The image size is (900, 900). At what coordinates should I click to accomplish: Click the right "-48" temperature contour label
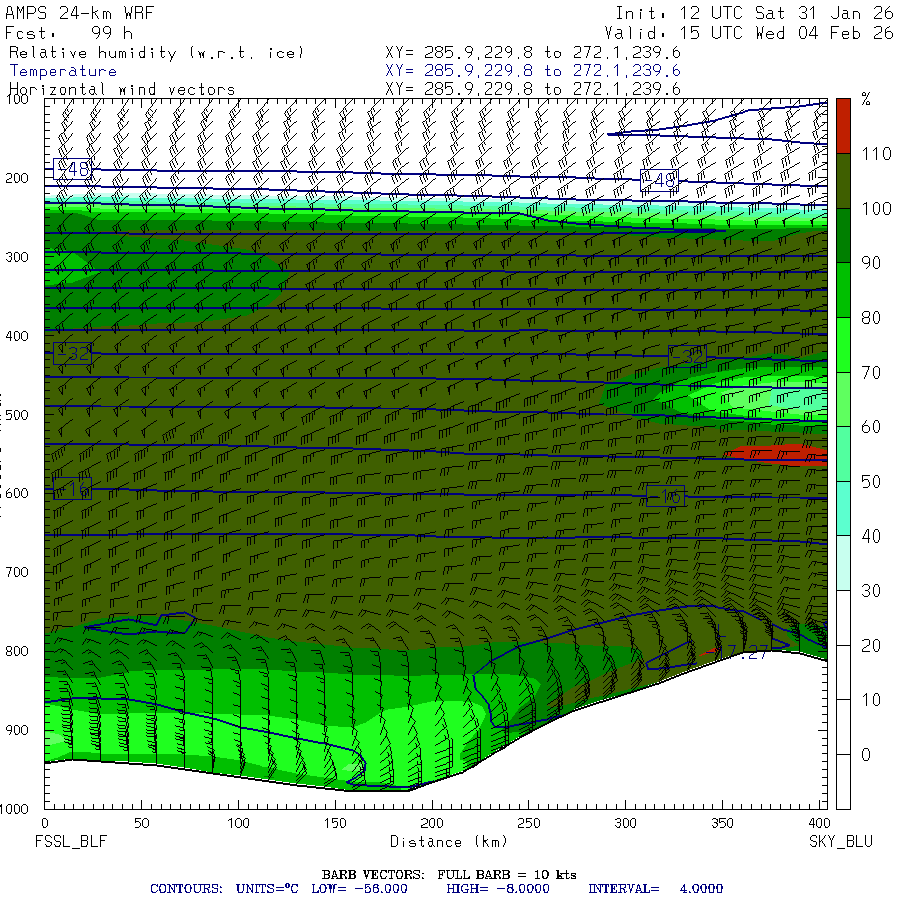point(659,180)
